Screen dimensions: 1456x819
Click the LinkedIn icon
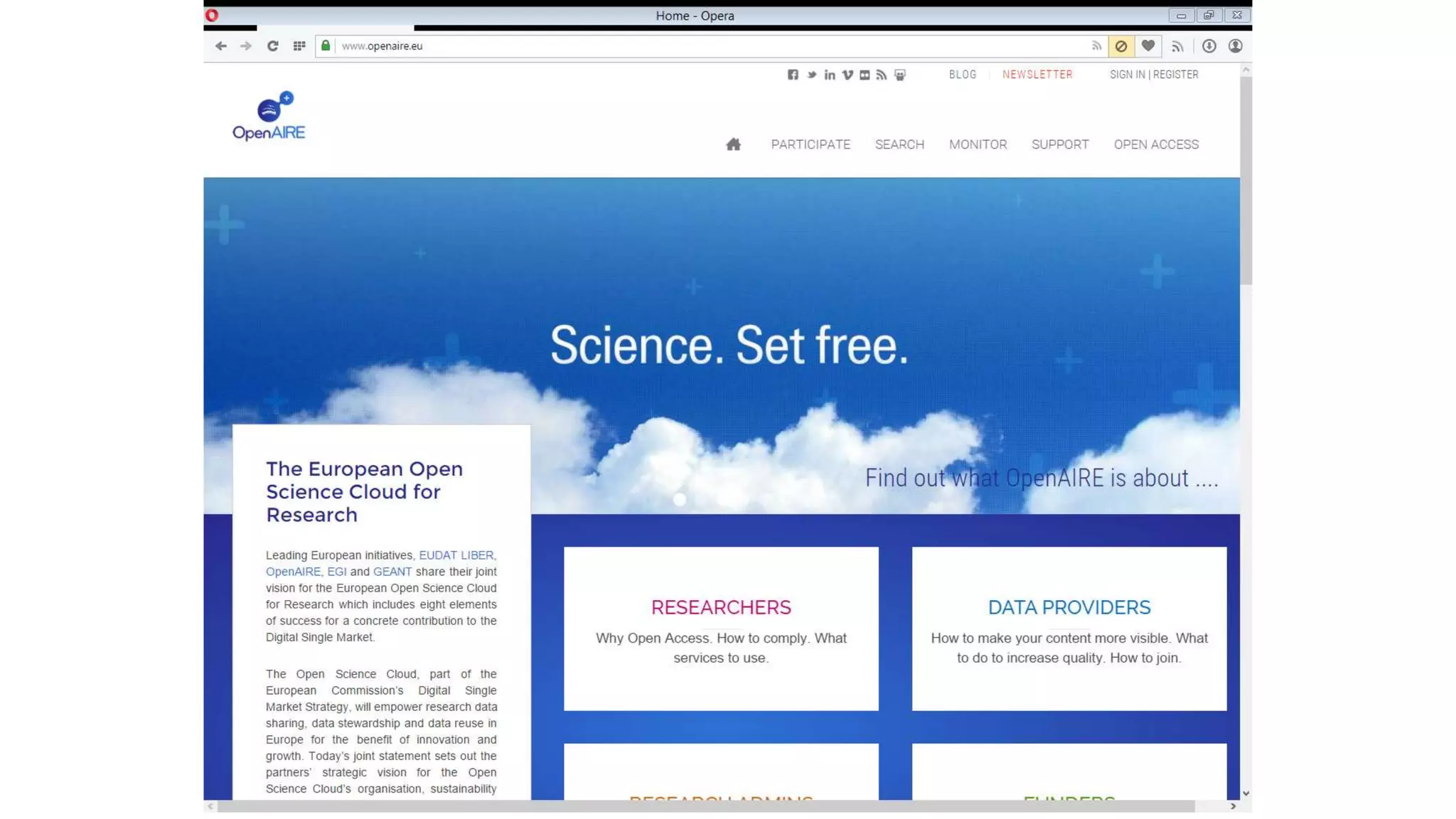tap(829, 75)
